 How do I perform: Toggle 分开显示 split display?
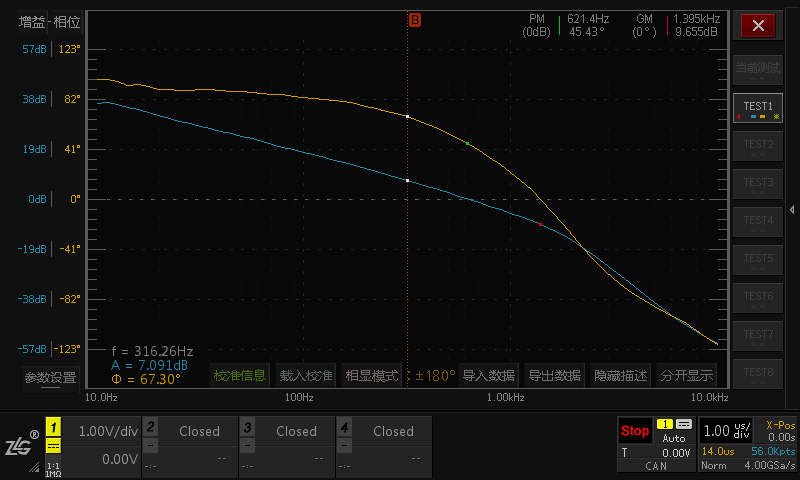686,376
